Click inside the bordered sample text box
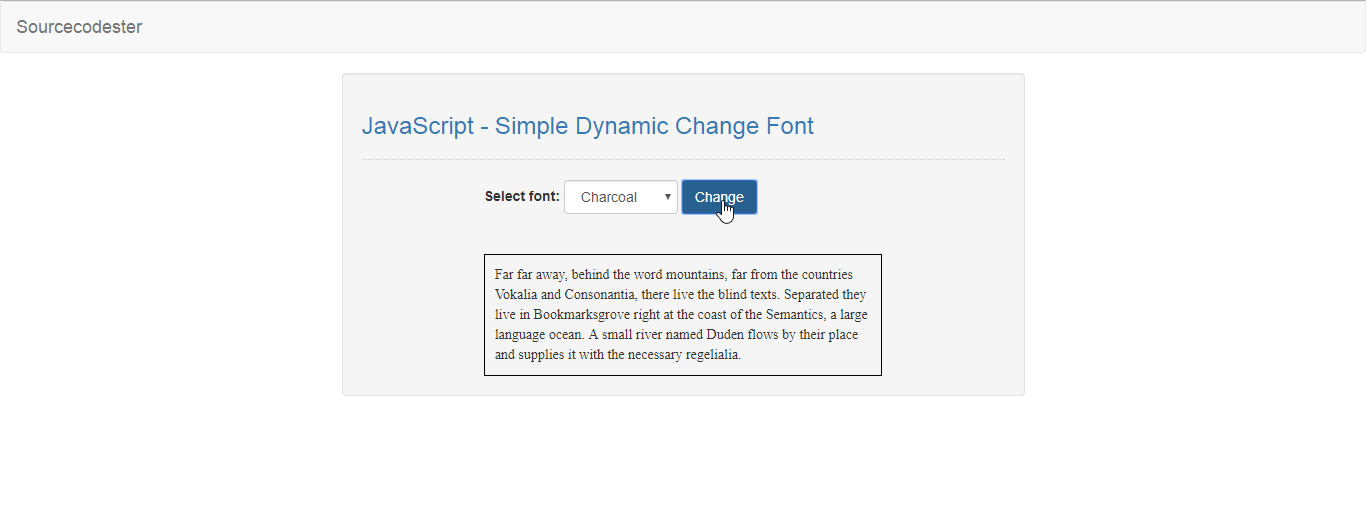Viewport: 1366px width, 506px height. click(683, 315)
